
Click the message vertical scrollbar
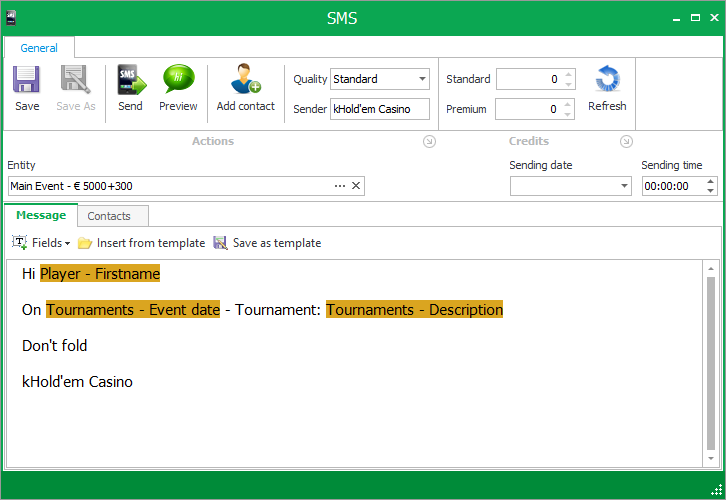(711, 360)
